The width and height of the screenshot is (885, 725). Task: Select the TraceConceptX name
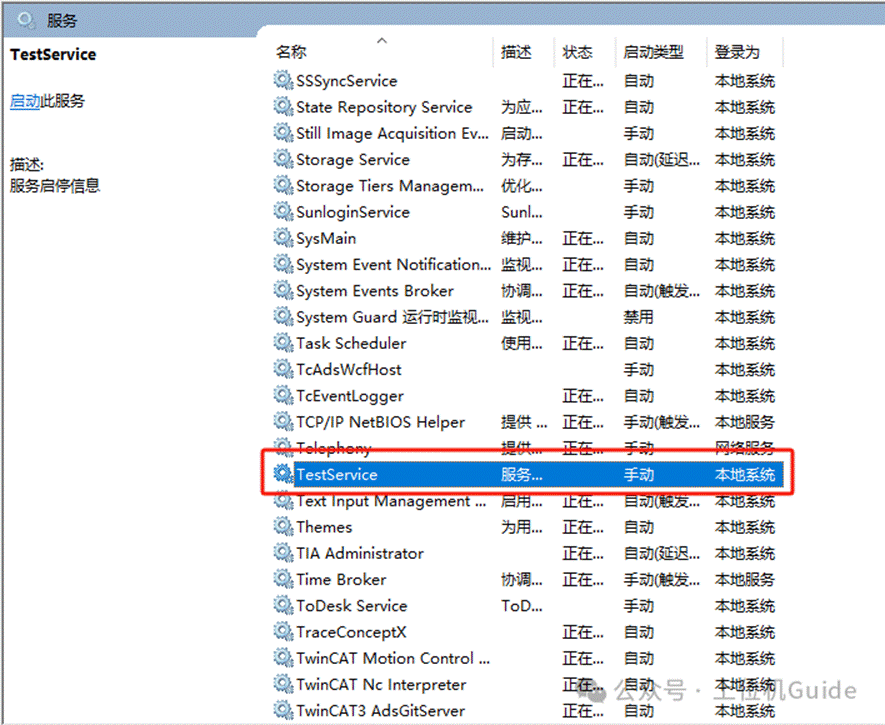tap(351, 632)
